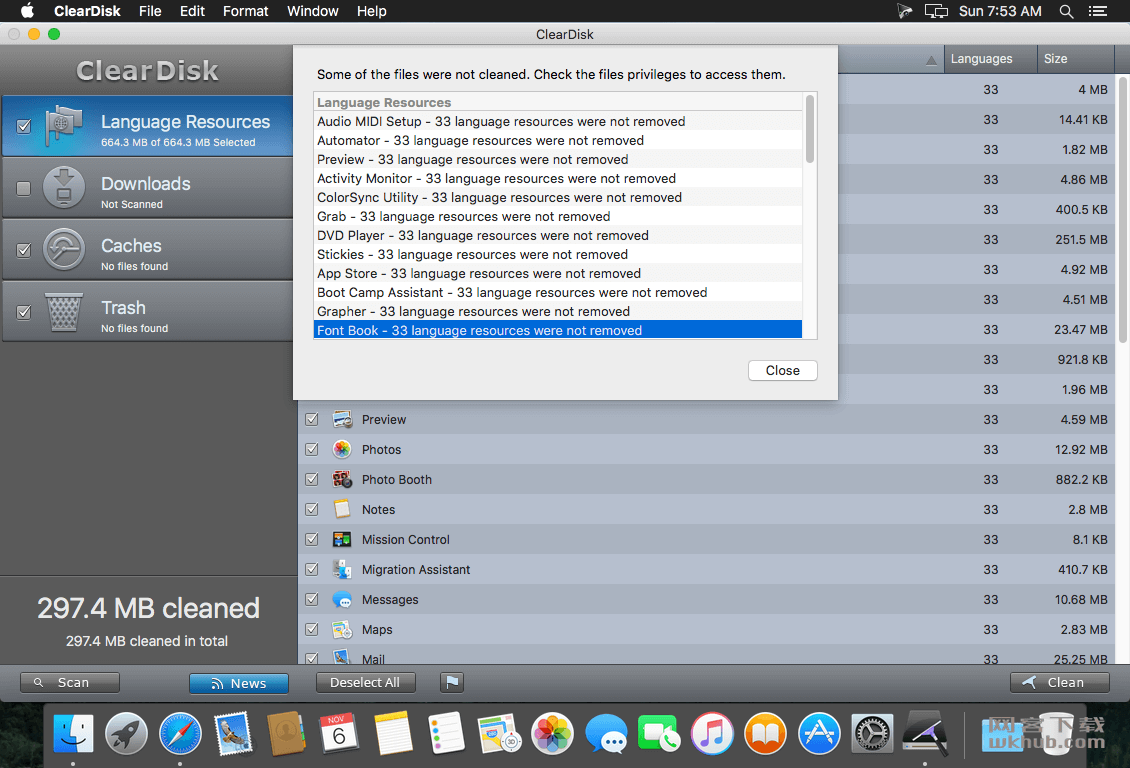Uncheck the Notes row checkbox
This screenshot has height=768, width=1130.
312,509
